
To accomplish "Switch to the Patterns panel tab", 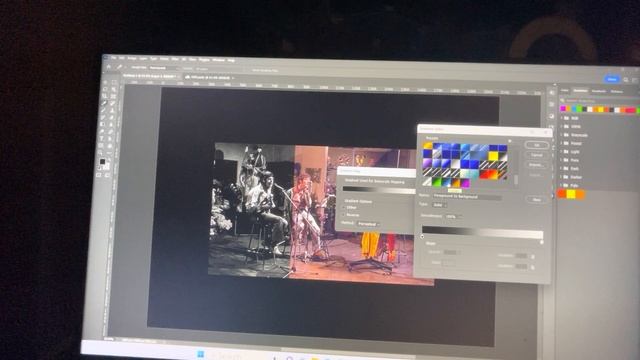I will click(617, 92).
